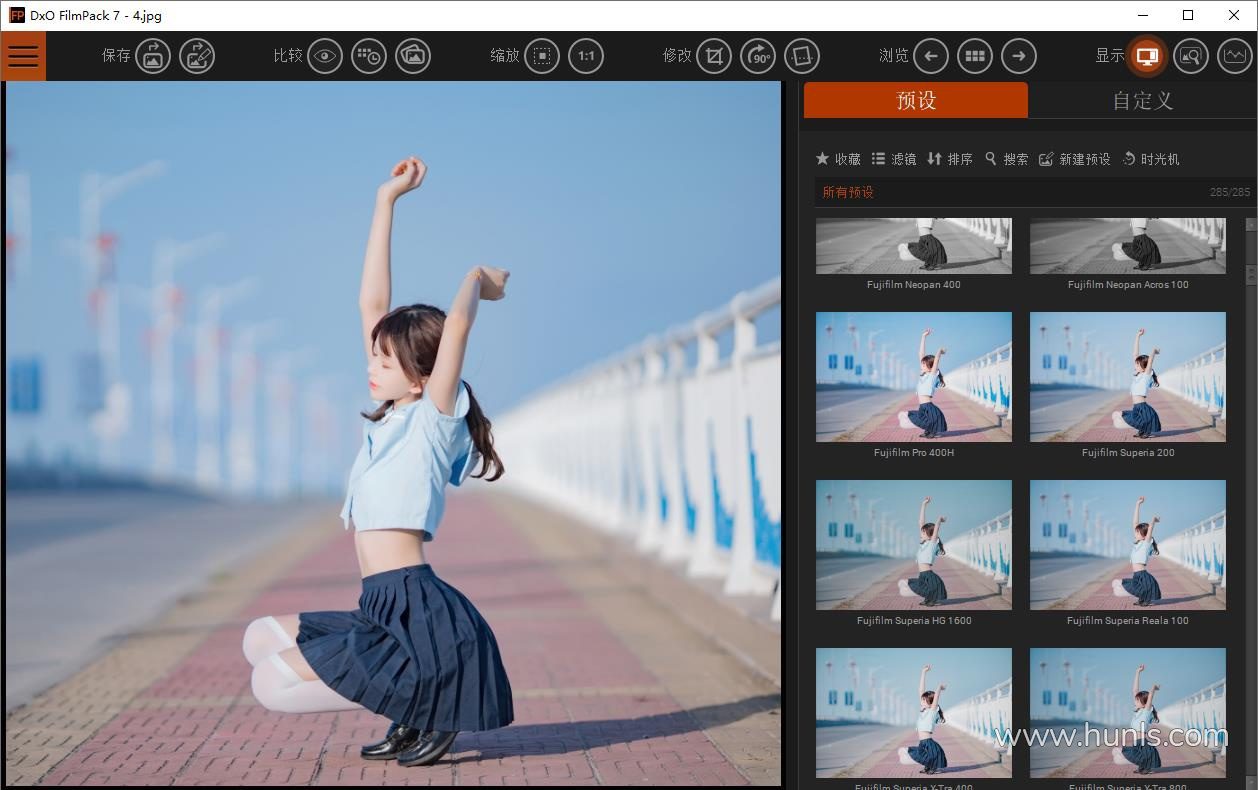
Task: Open the 滤镜 filter list
Action: point(894,159)
